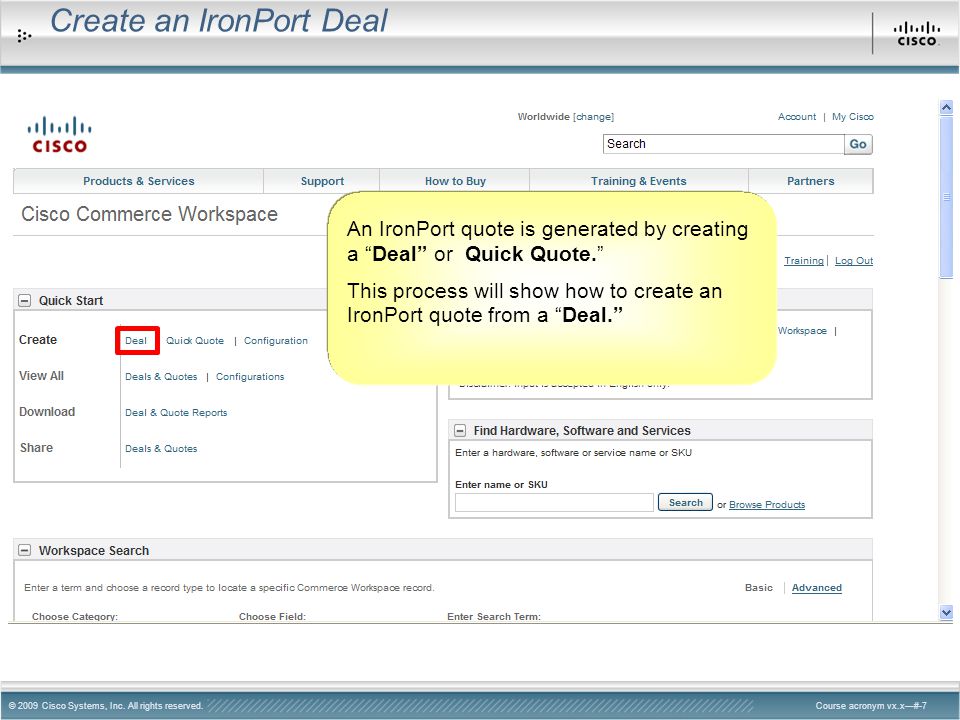Click the scrollbar up arrow

[946, 108]
